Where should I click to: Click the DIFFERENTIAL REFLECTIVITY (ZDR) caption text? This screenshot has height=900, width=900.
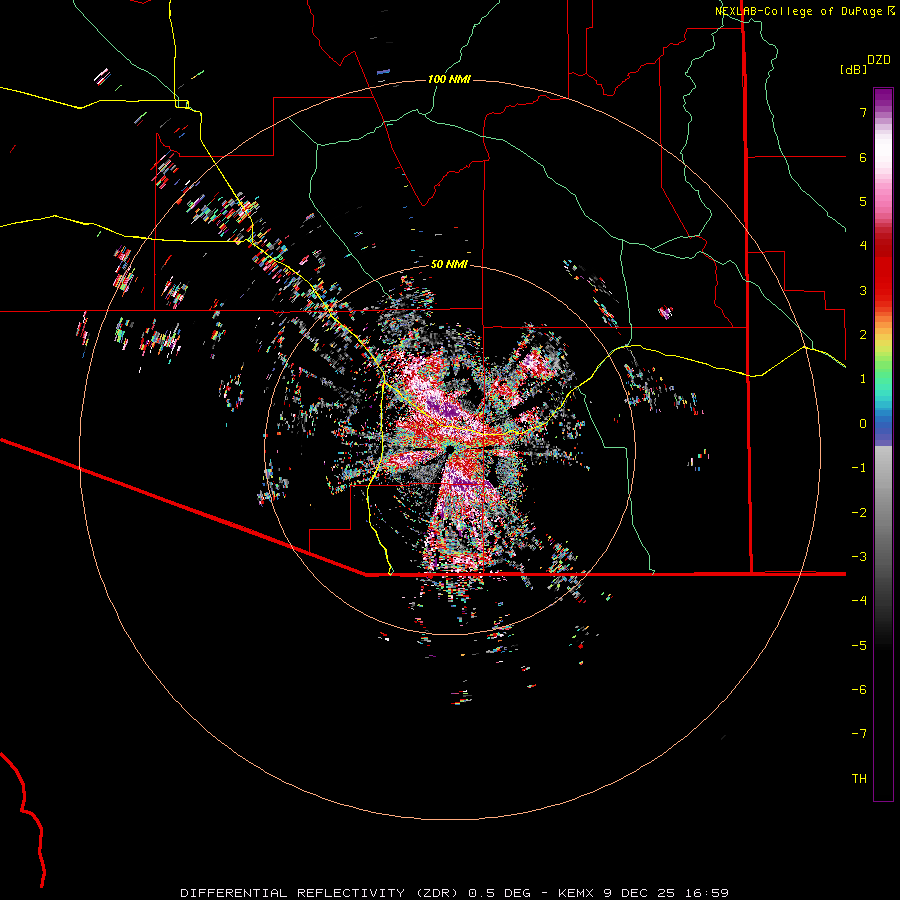click(x=321, y=893)
